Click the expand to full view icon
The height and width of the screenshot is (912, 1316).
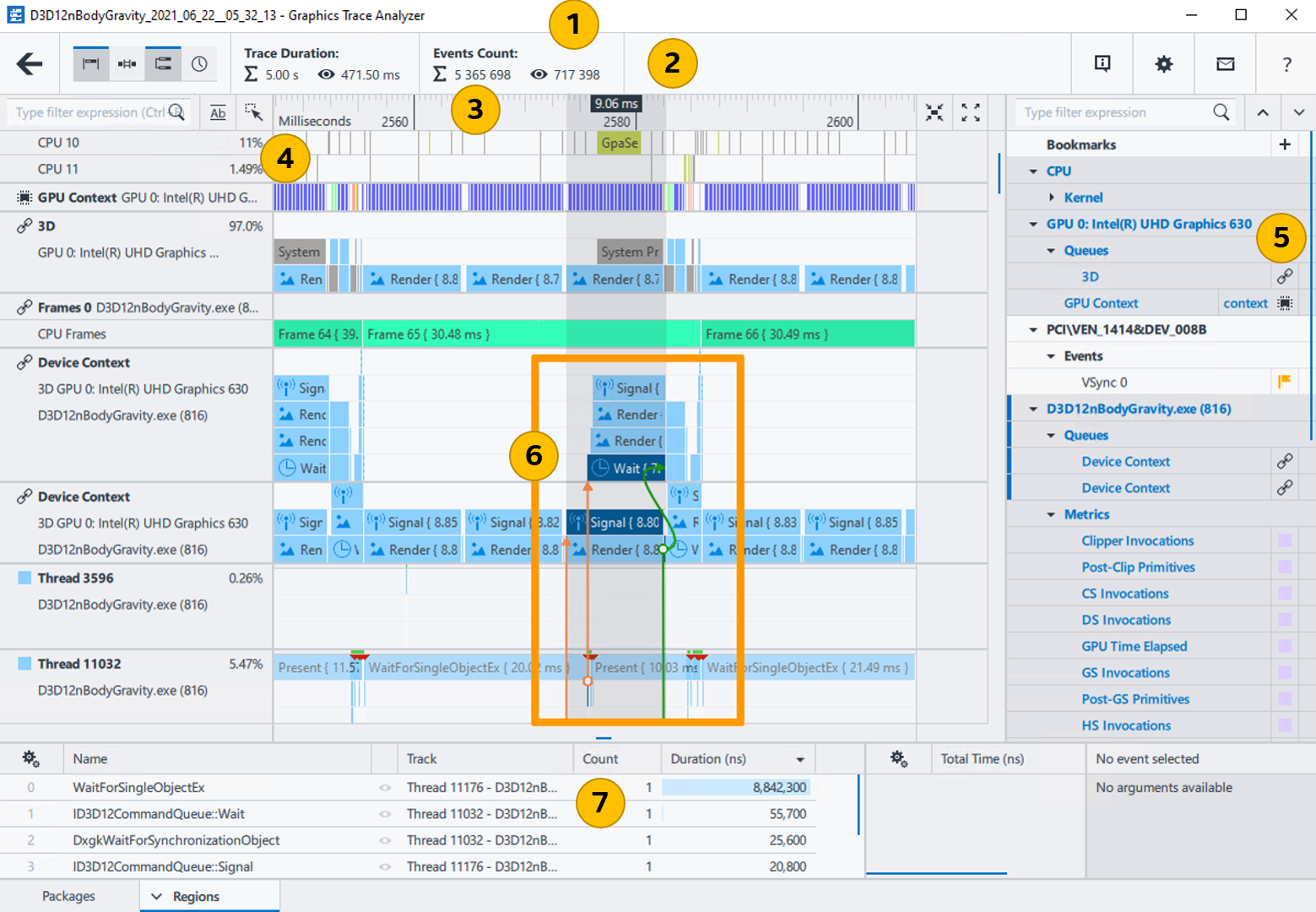[971, 112]
